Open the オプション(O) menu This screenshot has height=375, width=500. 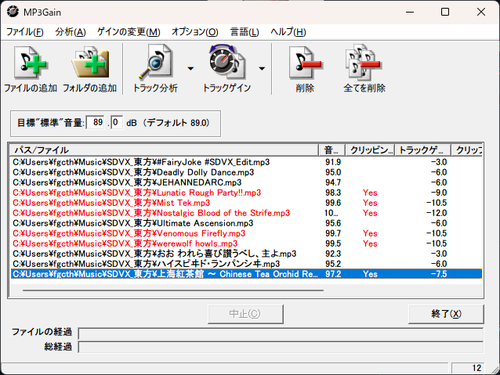[x=195, y=32]
